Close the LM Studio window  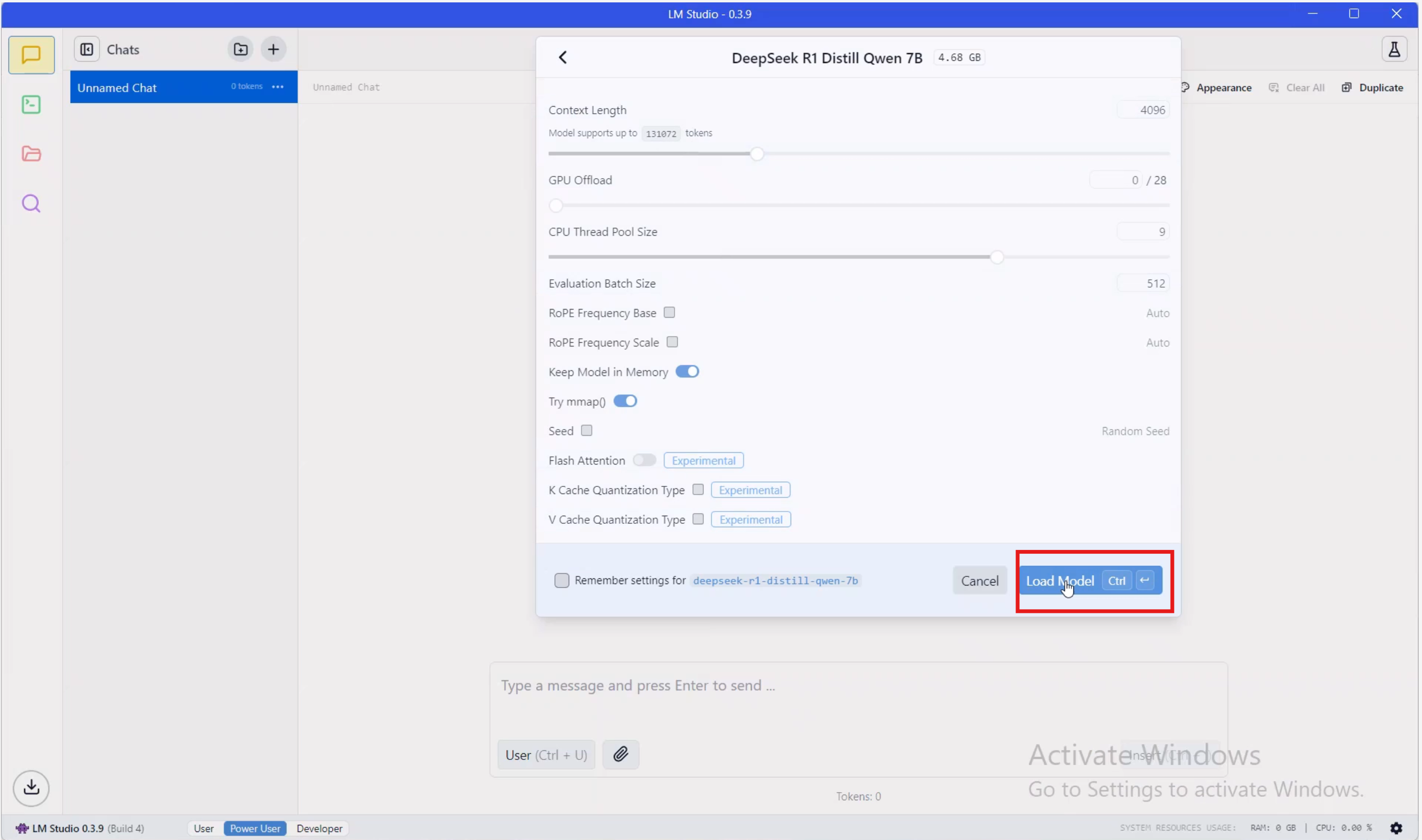click(1396, 14)
